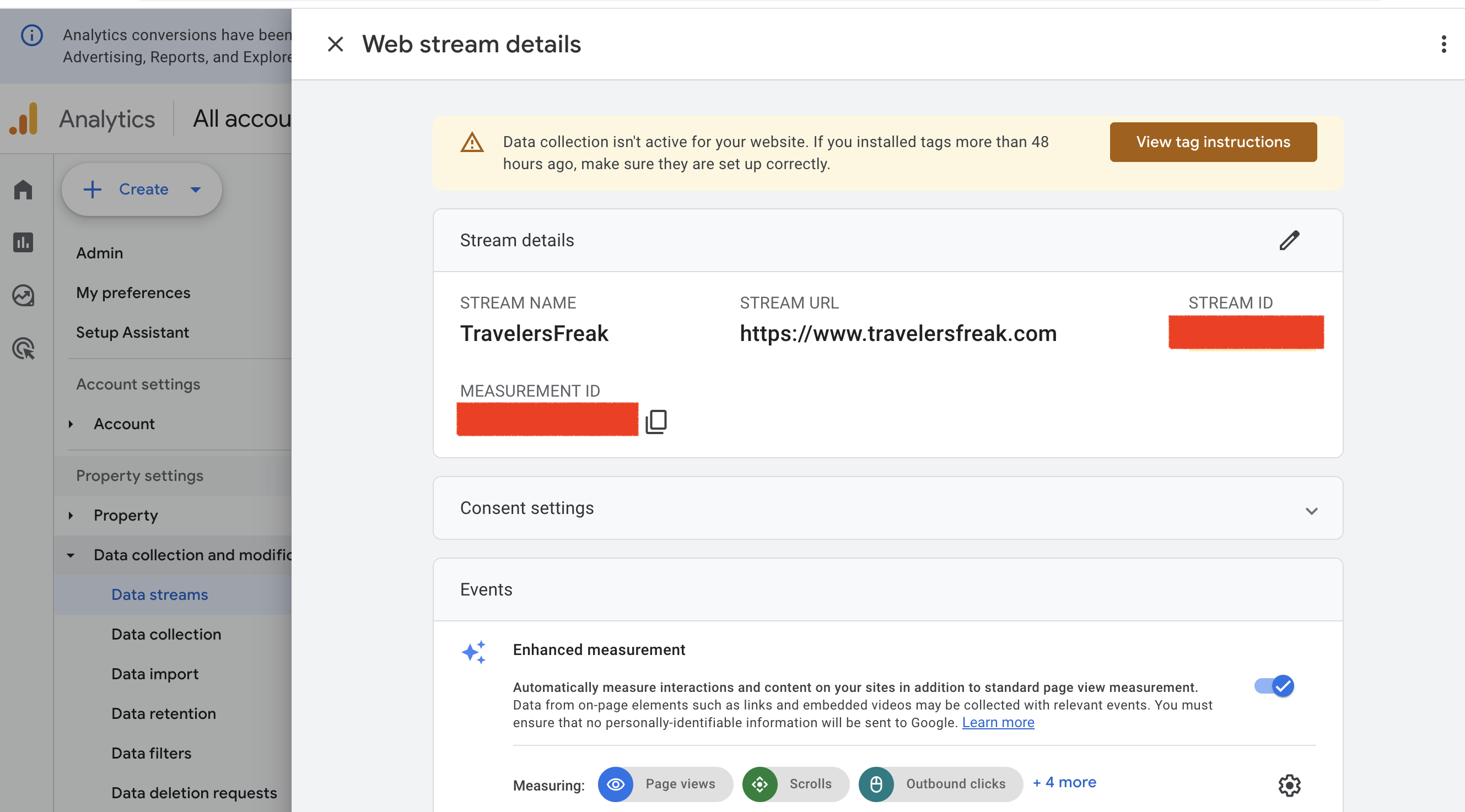This screenshot has width=1465, height=812.
Task: Click the Account settings heading
Action: (138, 384)
